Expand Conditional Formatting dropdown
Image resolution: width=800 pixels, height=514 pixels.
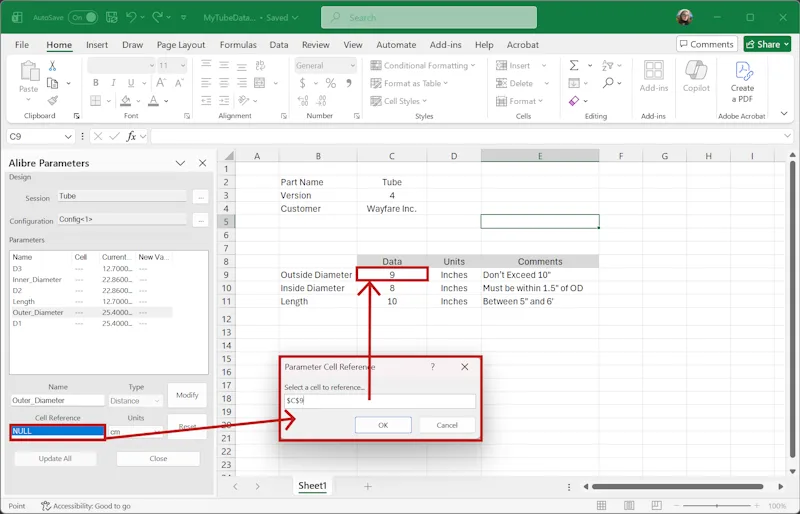coord(473,65)
